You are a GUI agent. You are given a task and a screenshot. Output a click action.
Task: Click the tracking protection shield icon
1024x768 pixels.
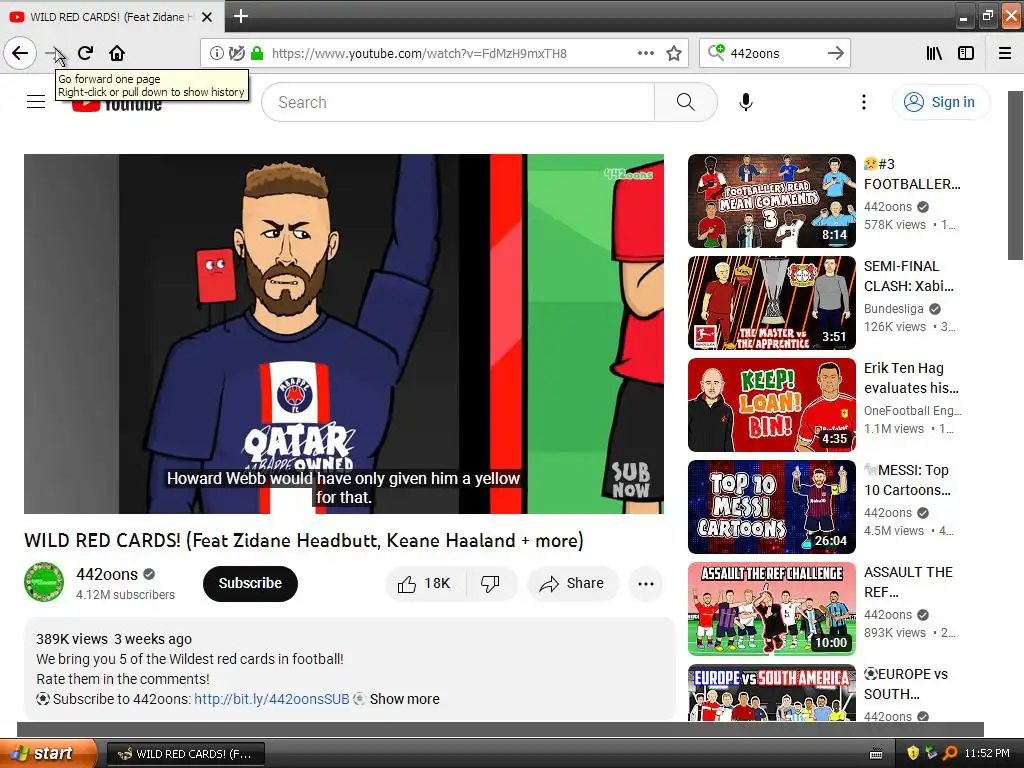tap(236, 54)
